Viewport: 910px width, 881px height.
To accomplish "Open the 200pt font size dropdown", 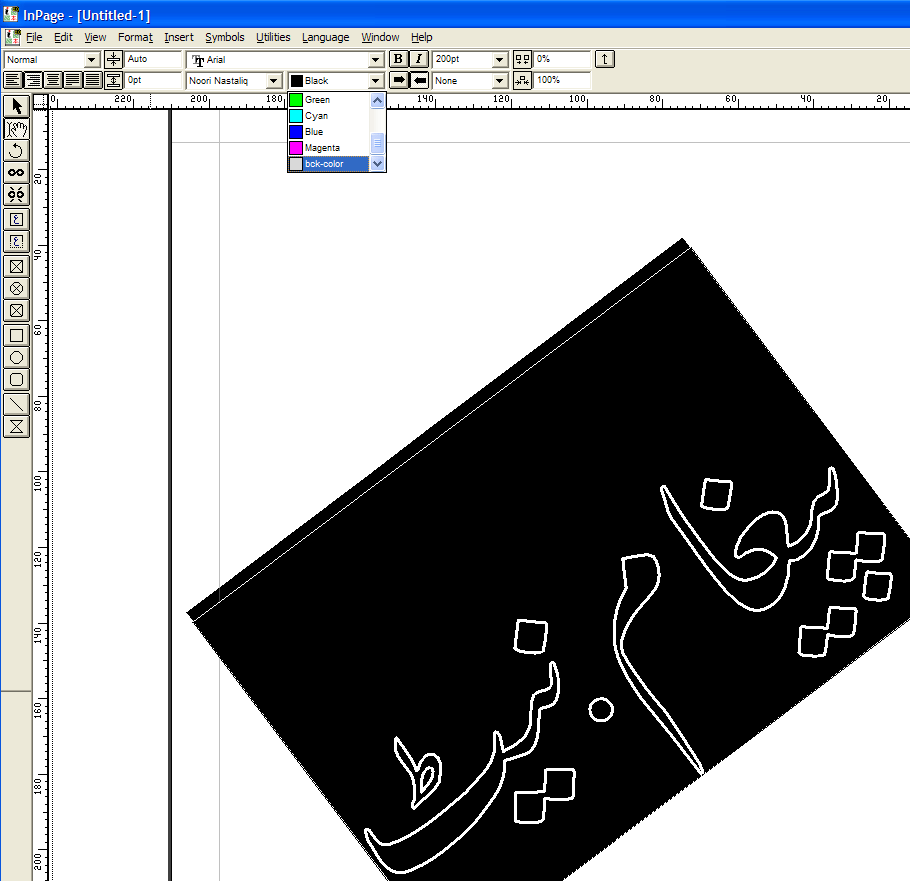I will click(500, 60).
